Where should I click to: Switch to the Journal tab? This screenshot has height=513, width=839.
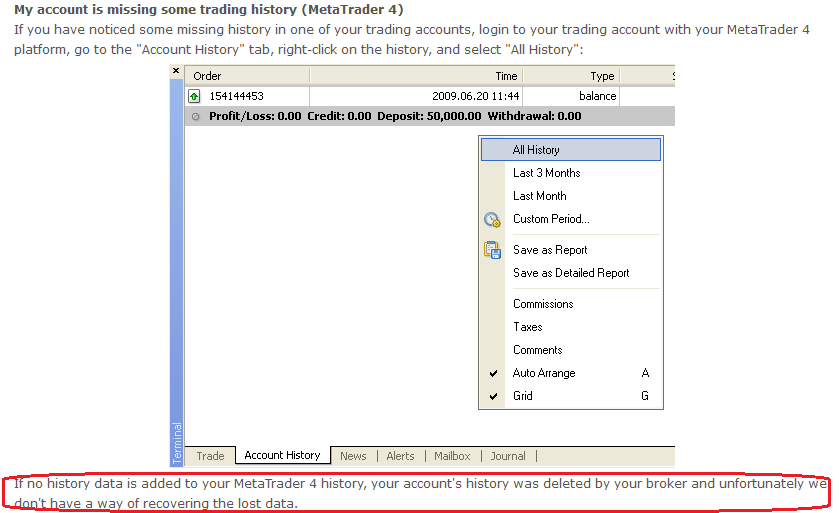pyautogui.click(x=508, y=456)
